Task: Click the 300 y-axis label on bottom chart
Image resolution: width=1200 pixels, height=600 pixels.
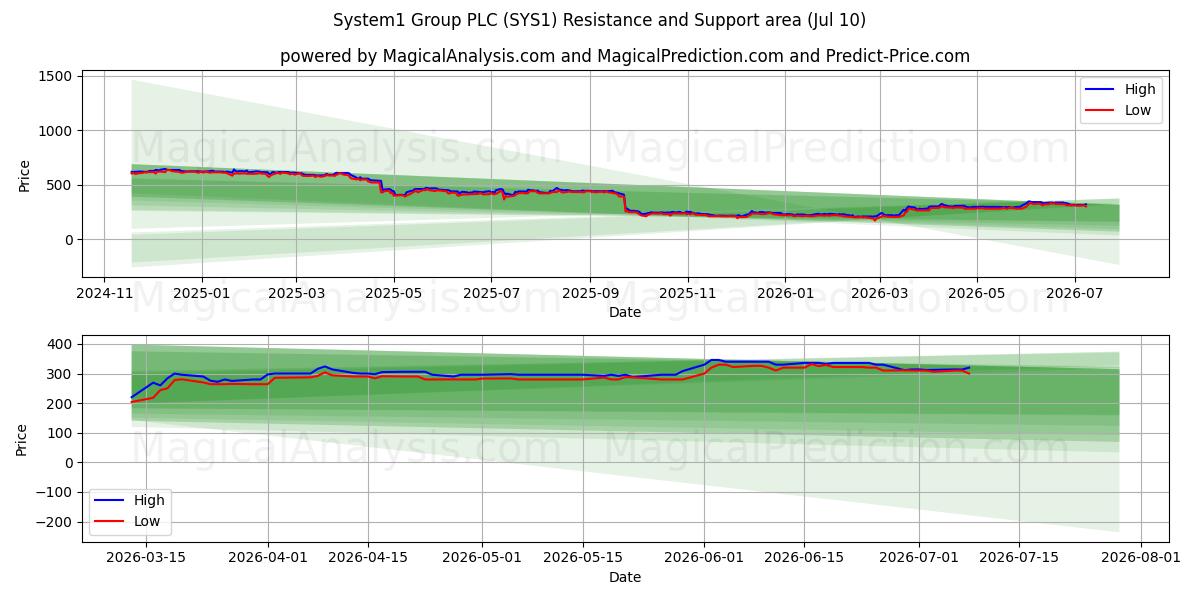Action: click(59, 375)
